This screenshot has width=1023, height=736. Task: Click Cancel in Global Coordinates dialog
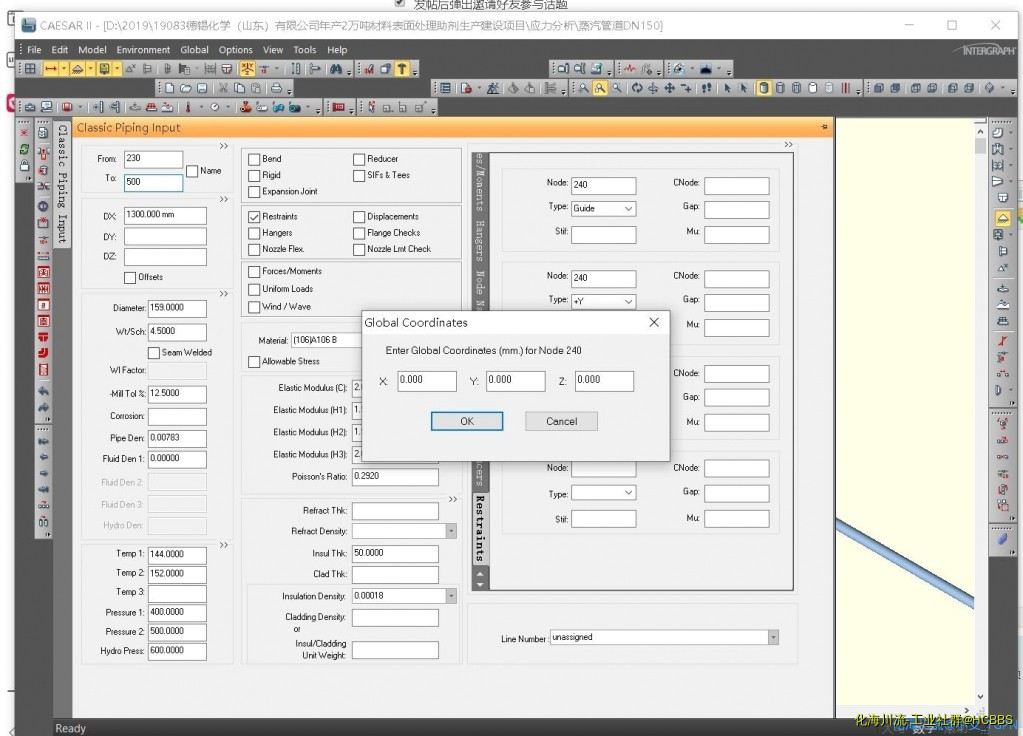tap(561, 422)
